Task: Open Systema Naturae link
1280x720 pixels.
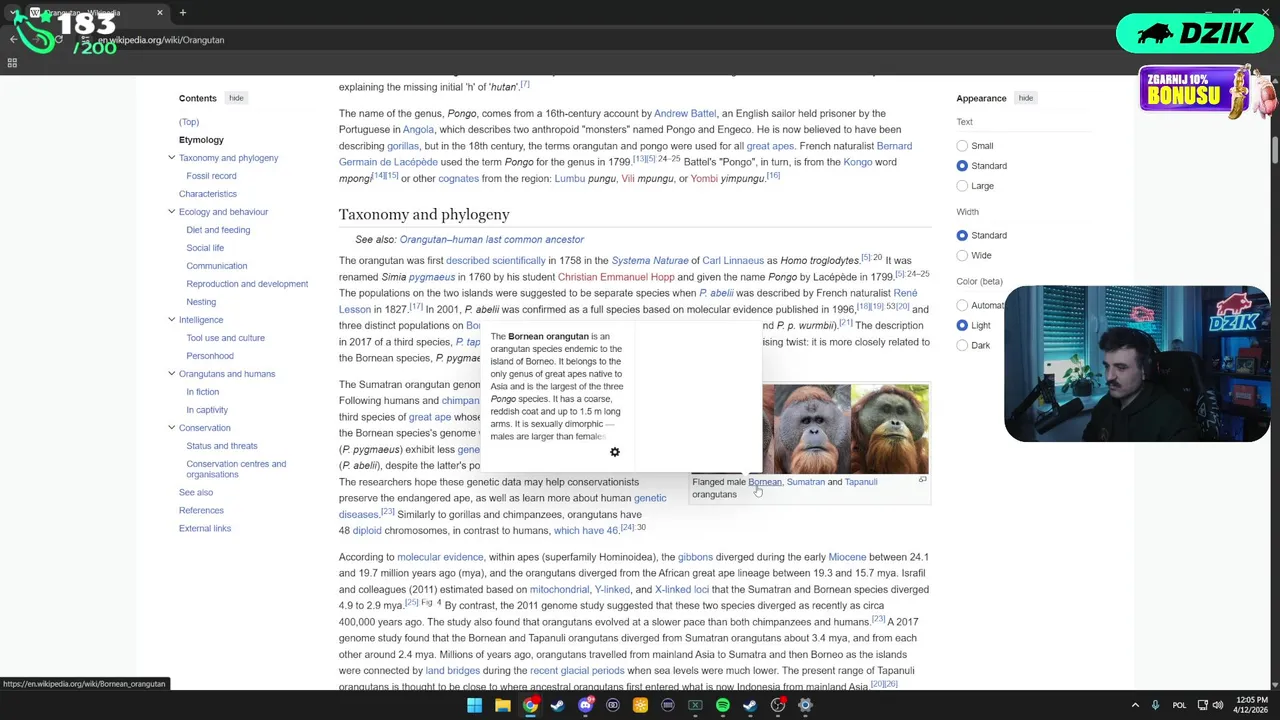Action: pyautogui.click(x=650, y=261)
